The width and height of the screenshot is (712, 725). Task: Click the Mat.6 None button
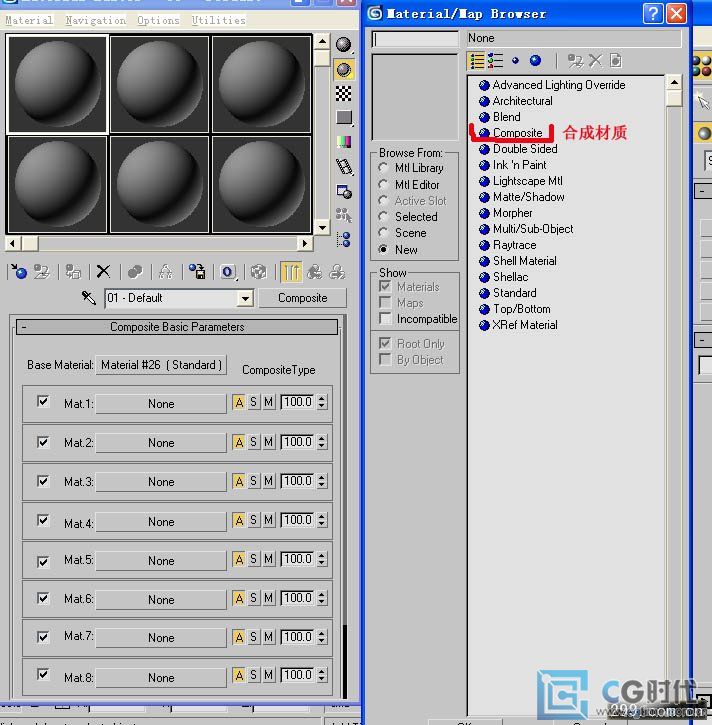point(161,599)
